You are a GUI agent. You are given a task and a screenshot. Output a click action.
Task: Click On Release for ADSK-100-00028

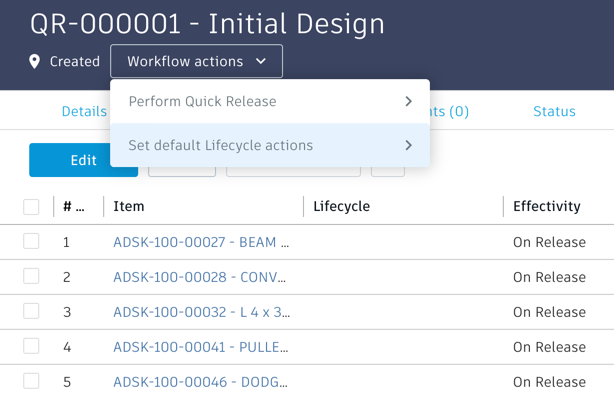point(549,277)
